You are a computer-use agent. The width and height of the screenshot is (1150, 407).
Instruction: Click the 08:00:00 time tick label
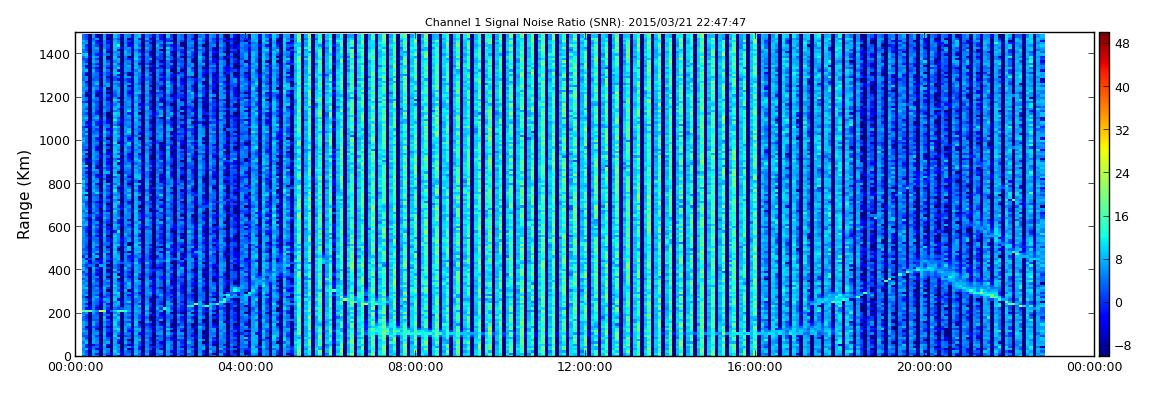coord(415,367)
